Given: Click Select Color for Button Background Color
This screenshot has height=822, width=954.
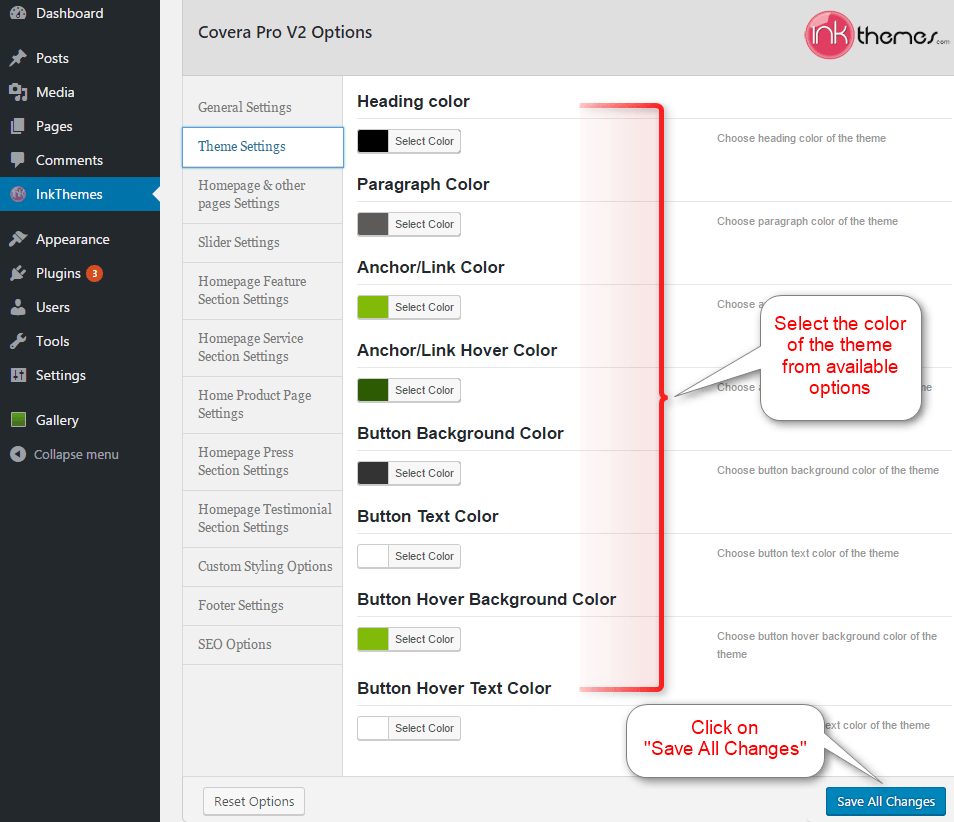Looking at the screenshot, I should pyautogui.click(x=424, y=473).
